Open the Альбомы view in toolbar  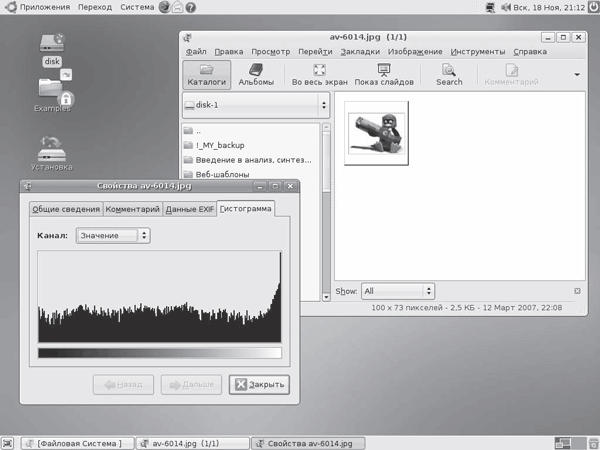pos(256,74)
